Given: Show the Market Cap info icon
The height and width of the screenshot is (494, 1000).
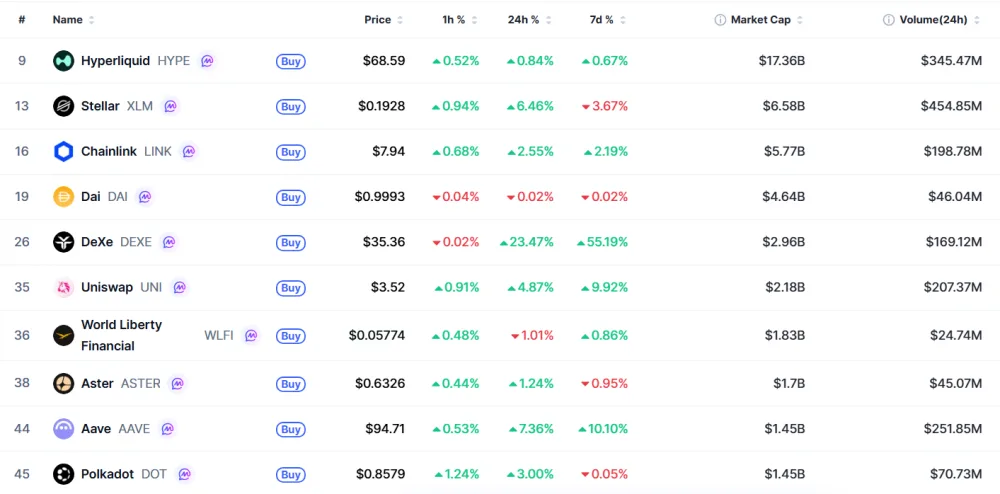Looking at the screenshot, I should point(720,20).
